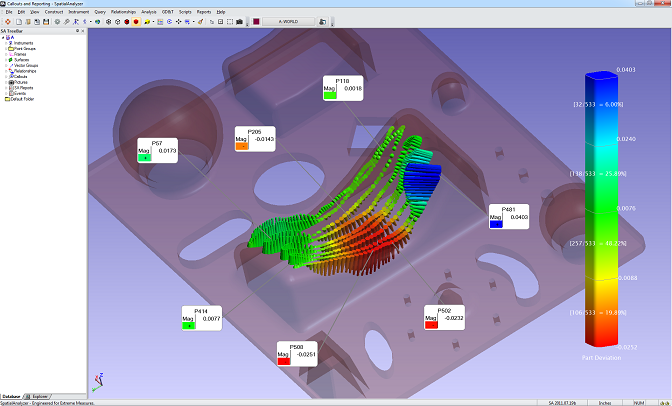Open dropdown arrow beside blue screen icon

193,21
